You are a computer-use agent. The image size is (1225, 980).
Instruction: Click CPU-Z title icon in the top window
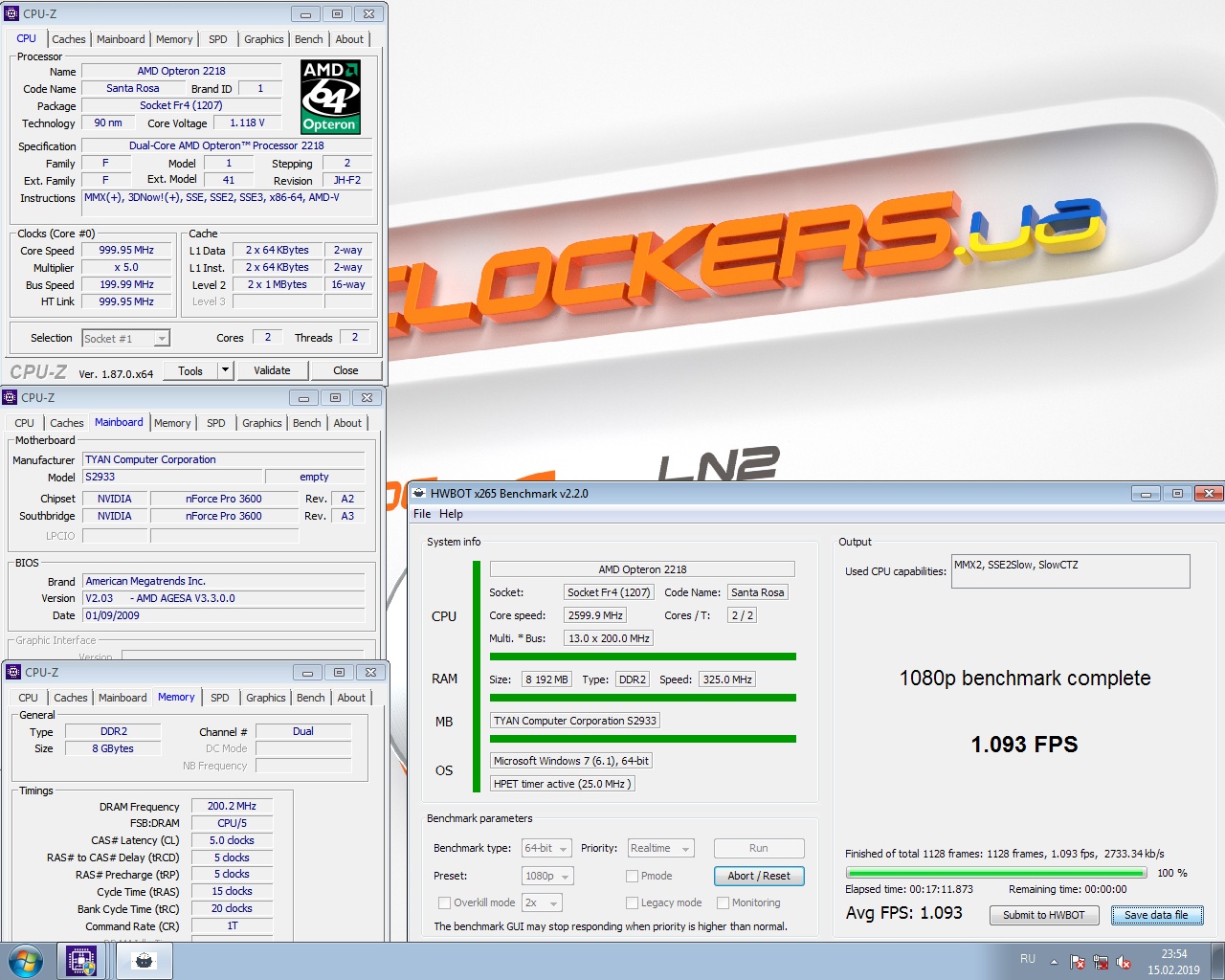[11, 14]
